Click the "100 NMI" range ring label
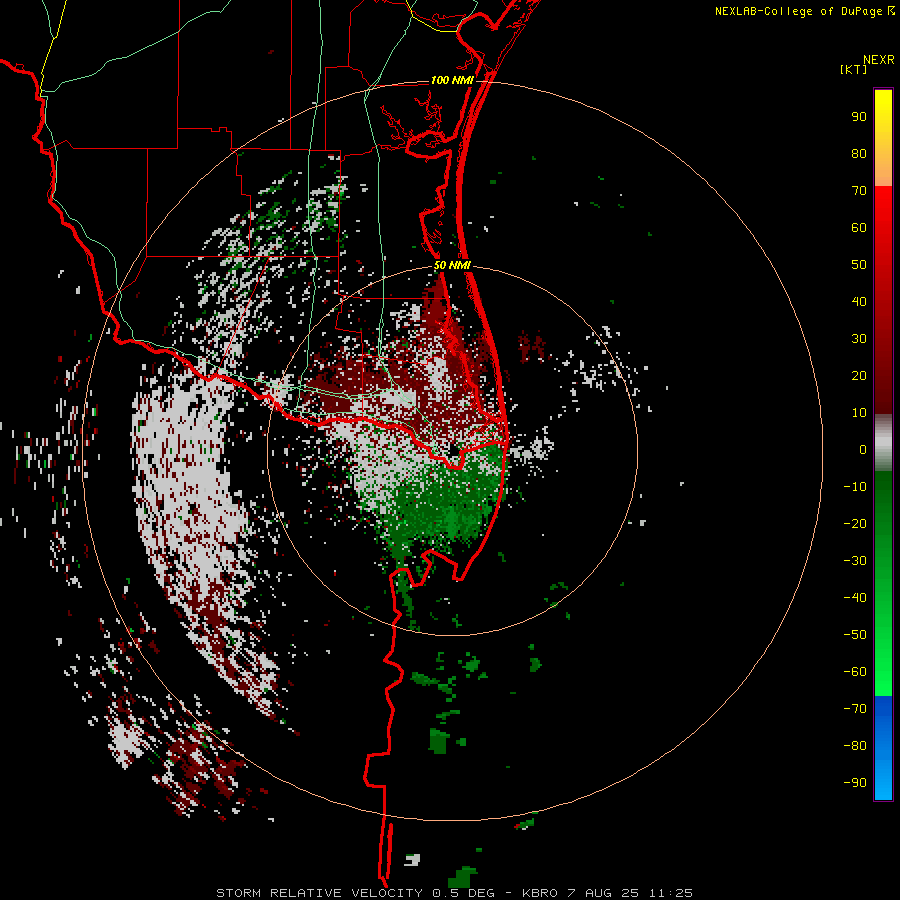Image resolution: width=900 pixels, height=900 pixels. 452,80
